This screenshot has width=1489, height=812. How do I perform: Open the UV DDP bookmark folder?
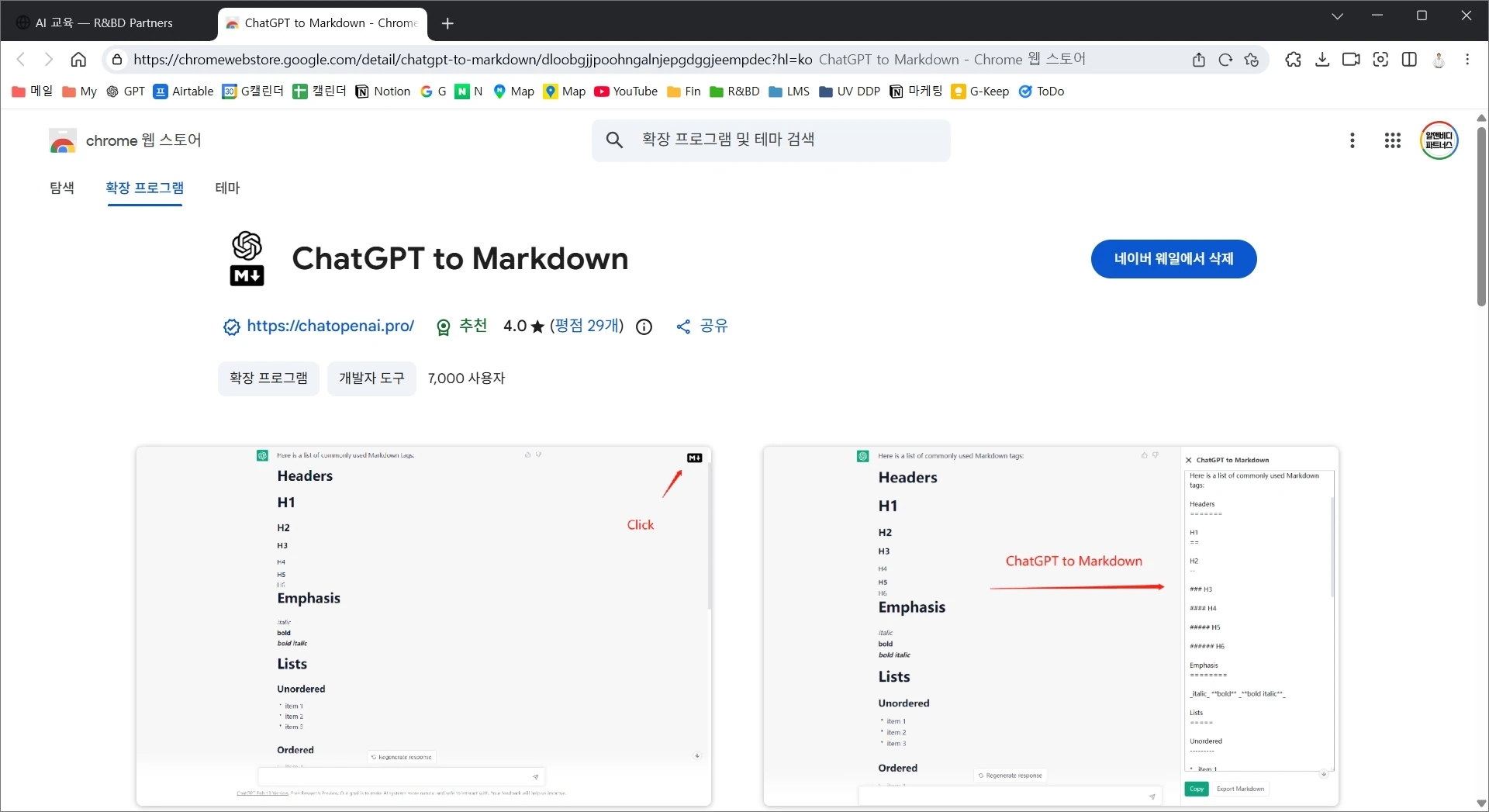click(x=850, y=92)
